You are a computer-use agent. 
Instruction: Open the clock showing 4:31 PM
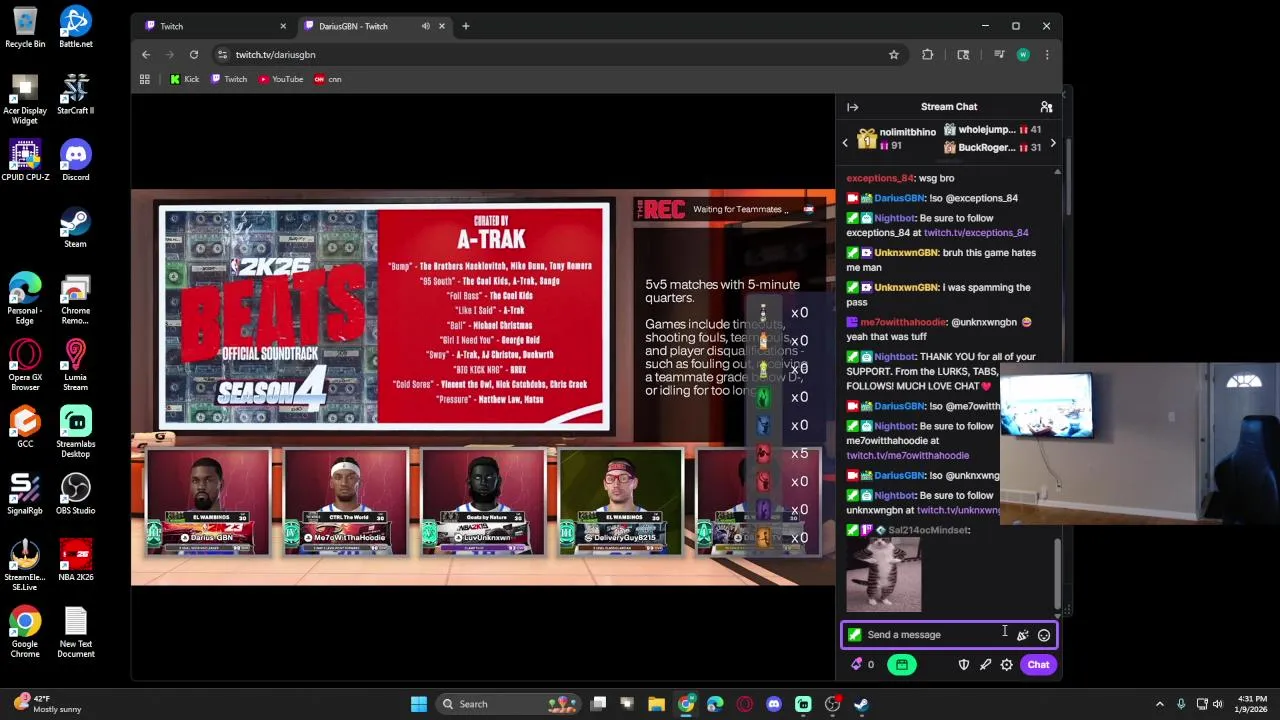pos(1252,704)
